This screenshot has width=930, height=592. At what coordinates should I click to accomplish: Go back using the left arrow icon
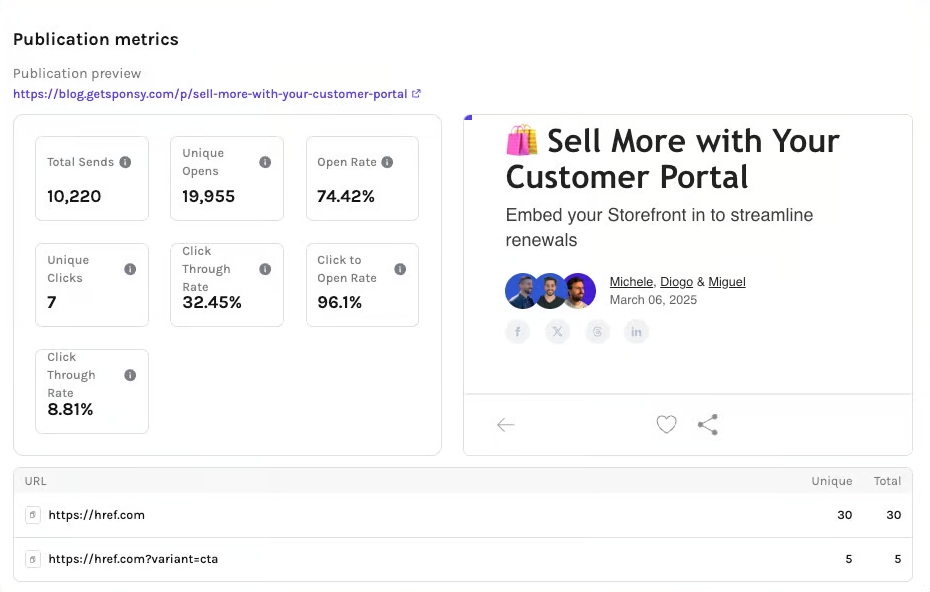505,425
